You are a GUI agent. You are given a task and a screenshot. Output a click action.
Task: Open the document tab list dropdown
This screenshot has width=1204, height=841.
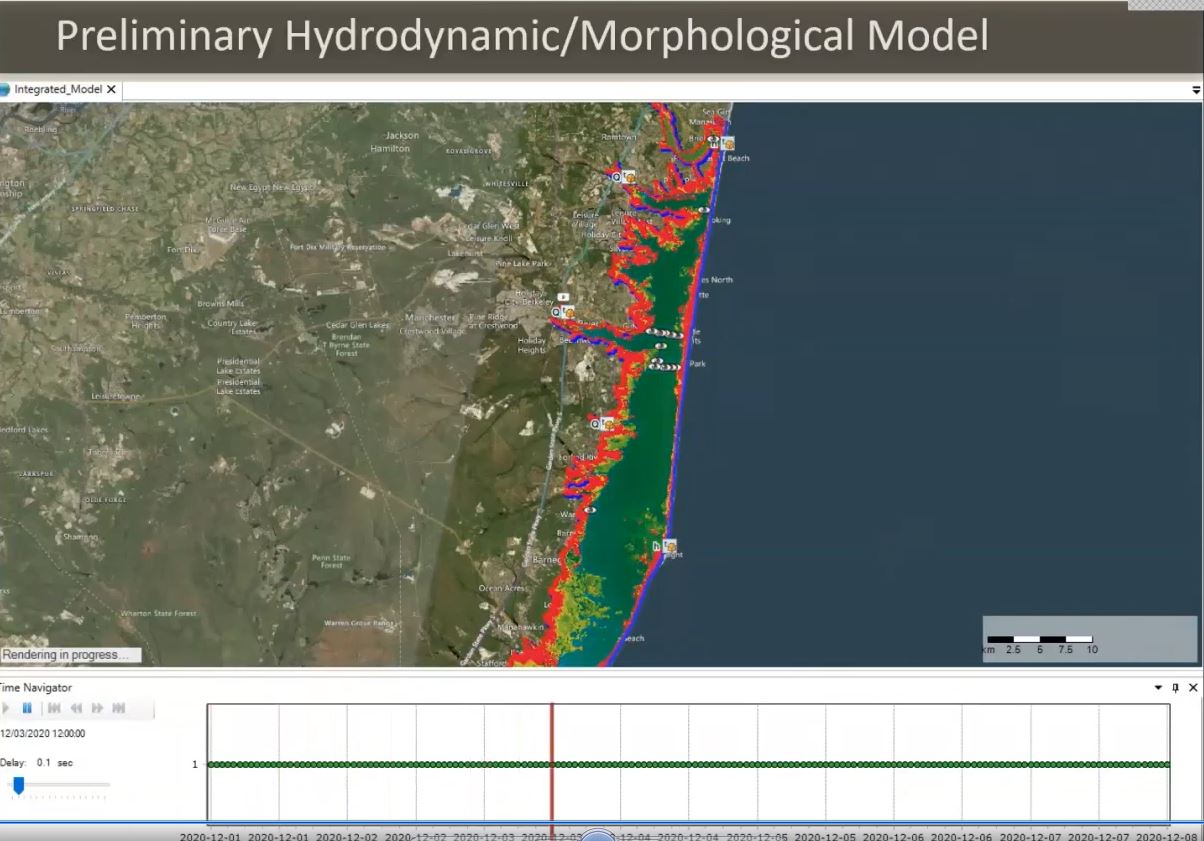[1196, 90]
